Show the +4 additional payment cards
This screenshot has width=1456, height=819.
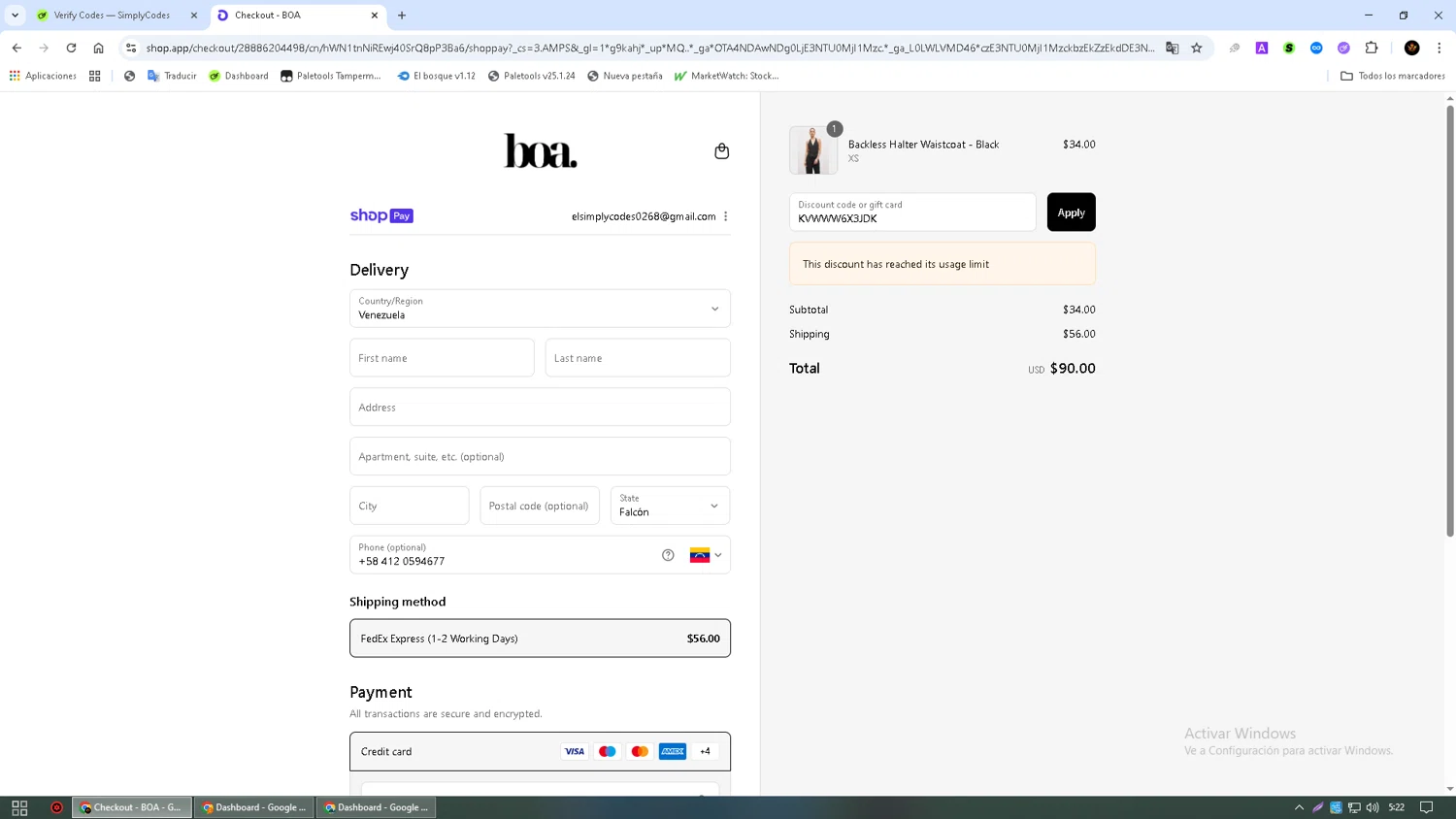[706, 751]
